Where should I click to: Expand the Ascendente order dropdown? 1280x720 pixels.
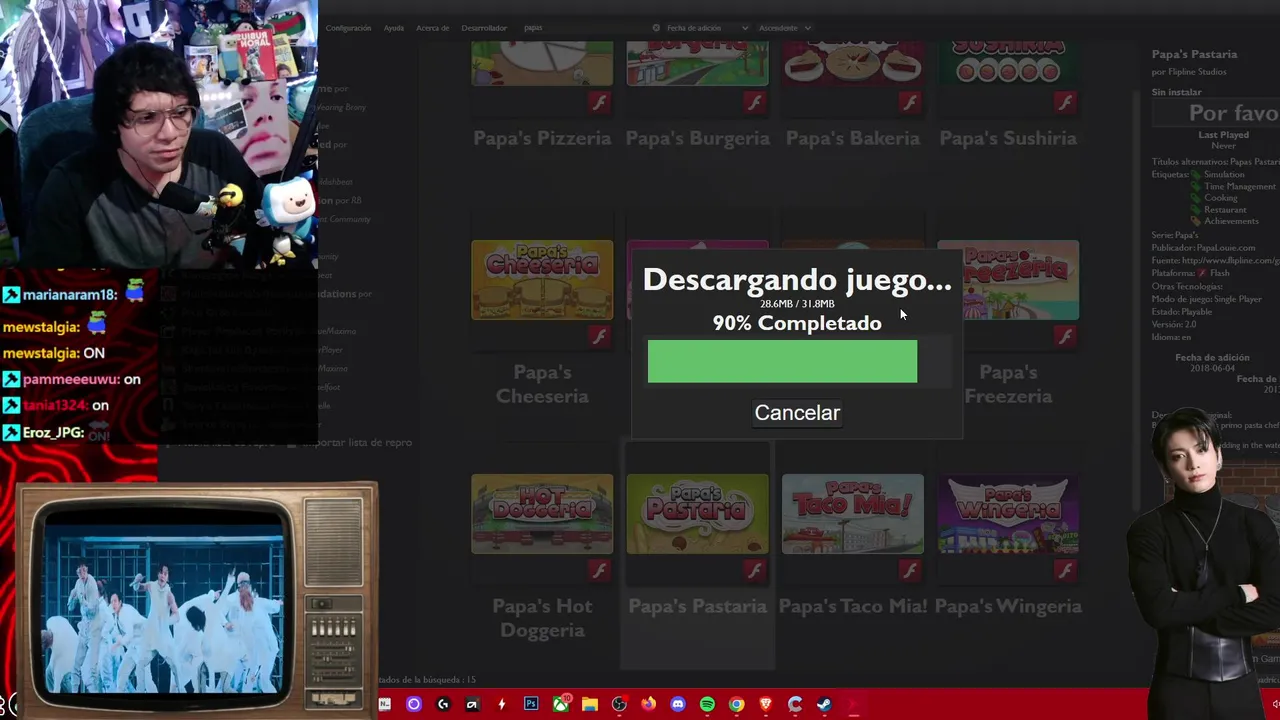[x=785, y=28]
